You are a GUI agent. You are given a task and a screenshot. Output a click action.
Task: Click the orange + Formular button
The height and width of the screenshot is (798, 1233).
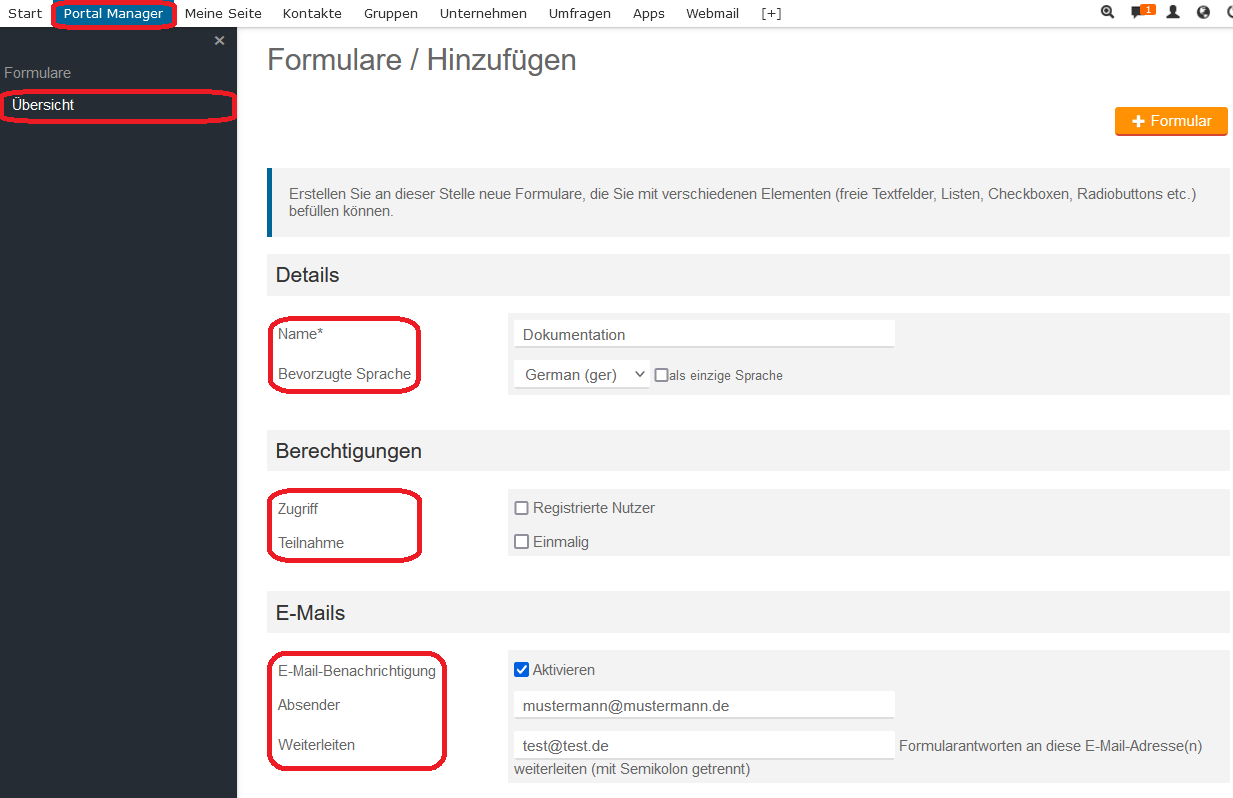(1171, 121)
